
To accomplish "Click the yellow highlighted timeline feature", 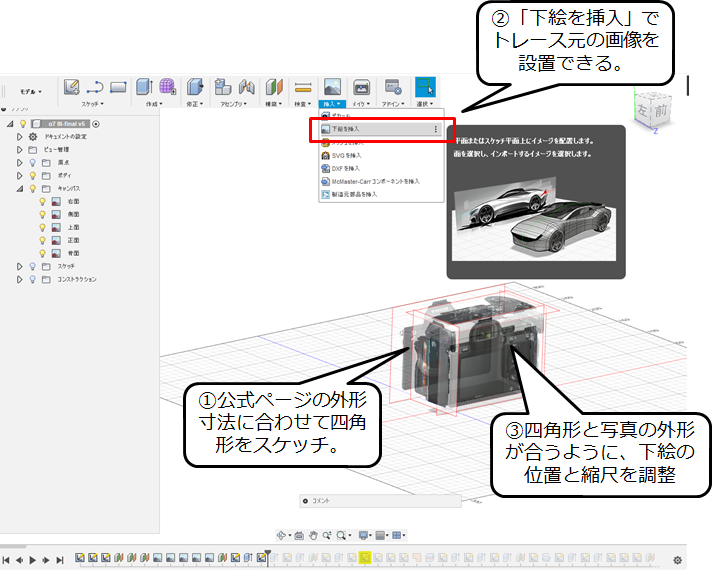I will (365, 557).
